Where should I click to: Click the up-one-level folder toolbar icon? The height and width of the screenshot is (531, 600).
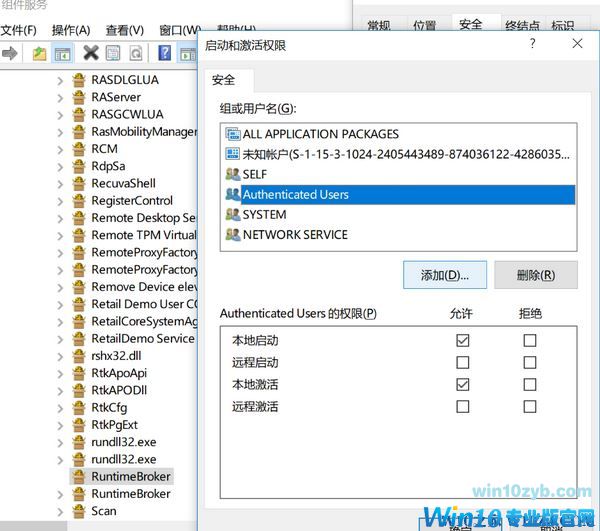tap(39, 54)
